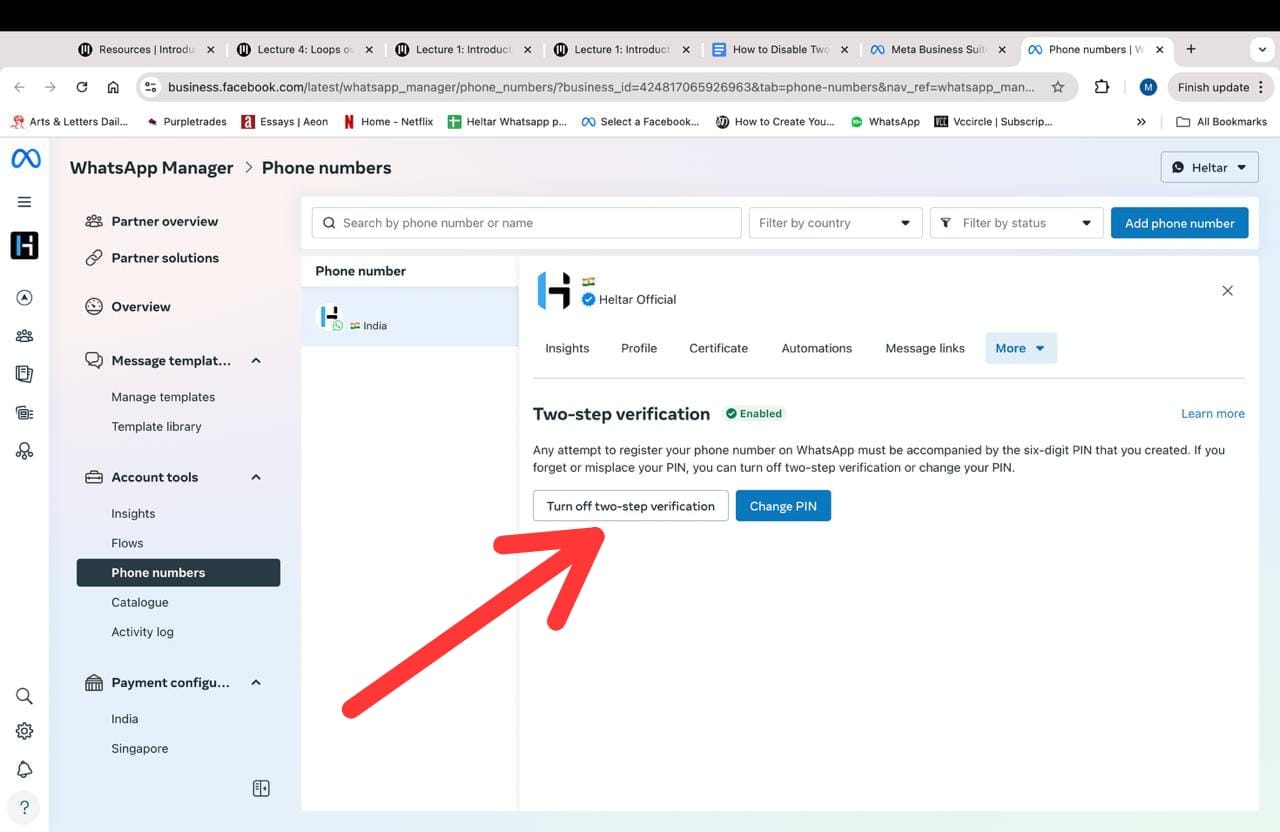Click the phone number search field

coord(526,223)
